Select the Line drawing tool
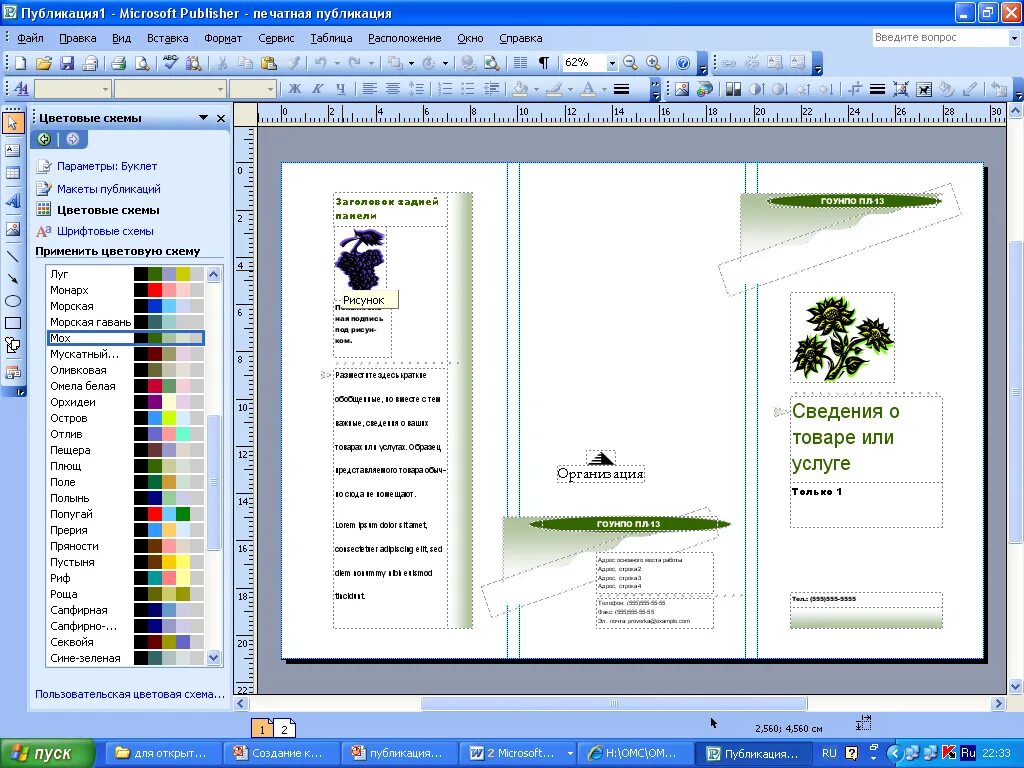The width and height of the screenshot is (1024, 768). click(12, 256)
